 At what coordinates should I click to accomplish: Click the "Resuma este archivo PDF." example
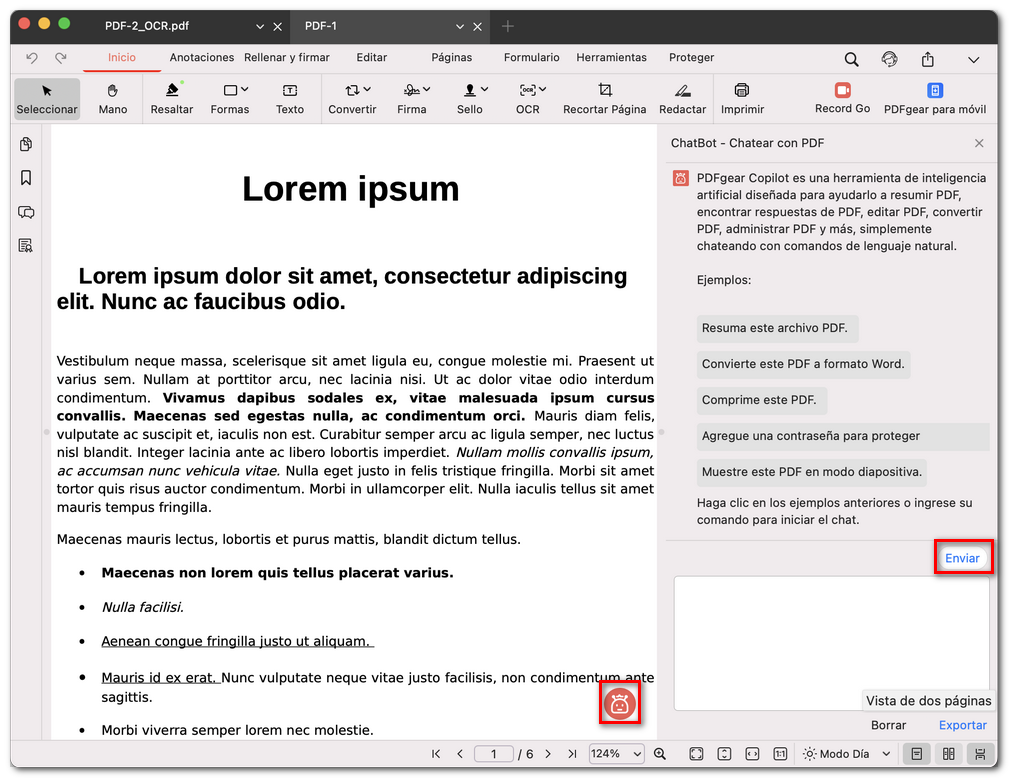(775, 328)
